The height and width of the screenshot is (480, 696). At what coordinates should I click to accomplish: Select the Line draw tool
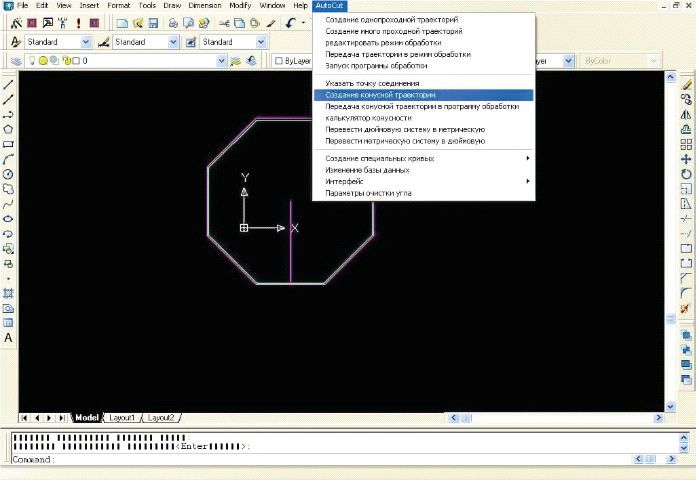pos(9,85)
